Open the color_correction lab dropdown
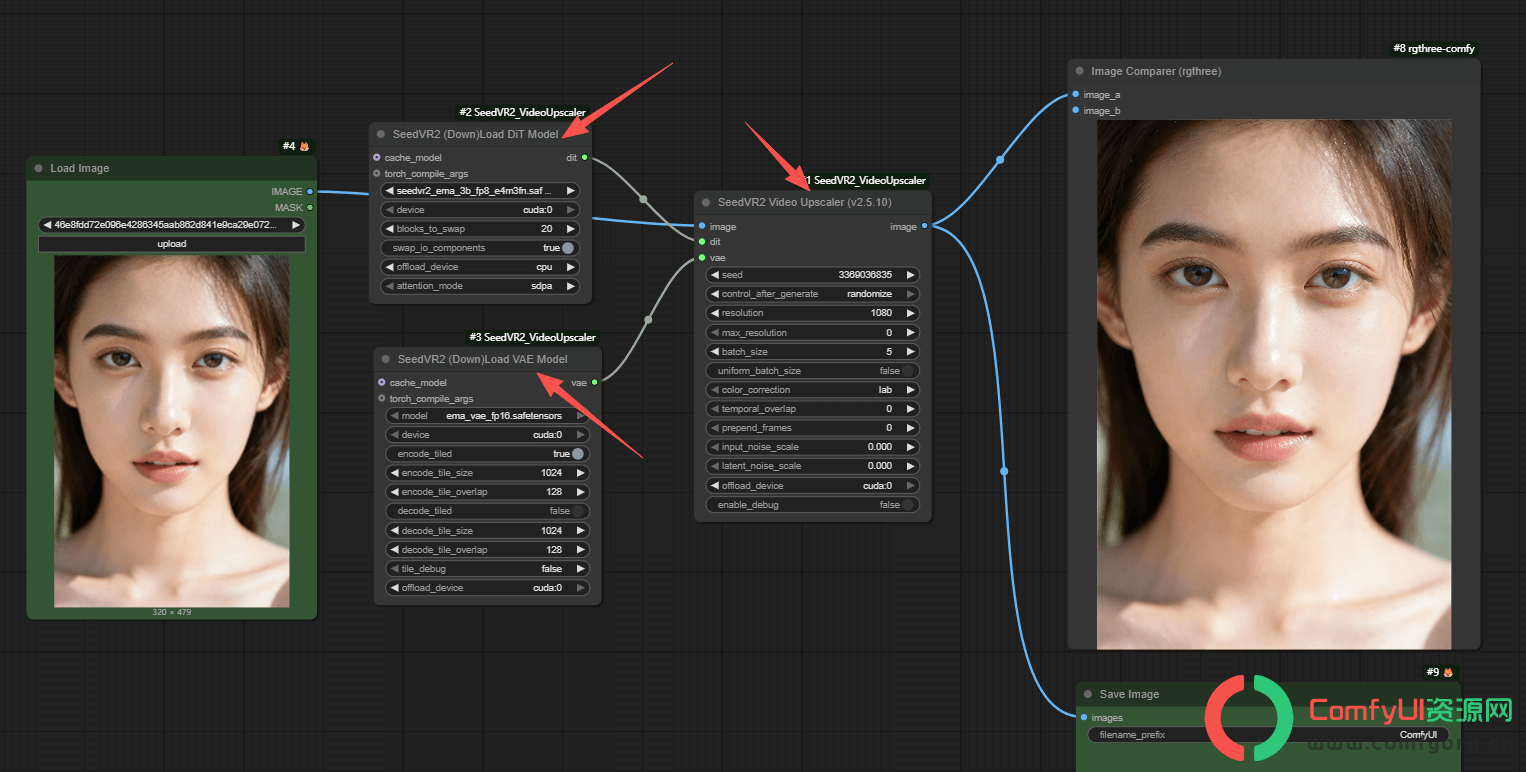 click(812, 390)
